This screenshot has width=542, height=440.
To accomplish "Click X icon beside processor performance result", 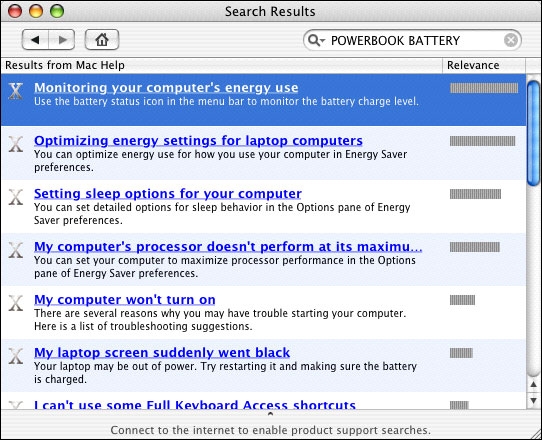I will pos(16,250).
